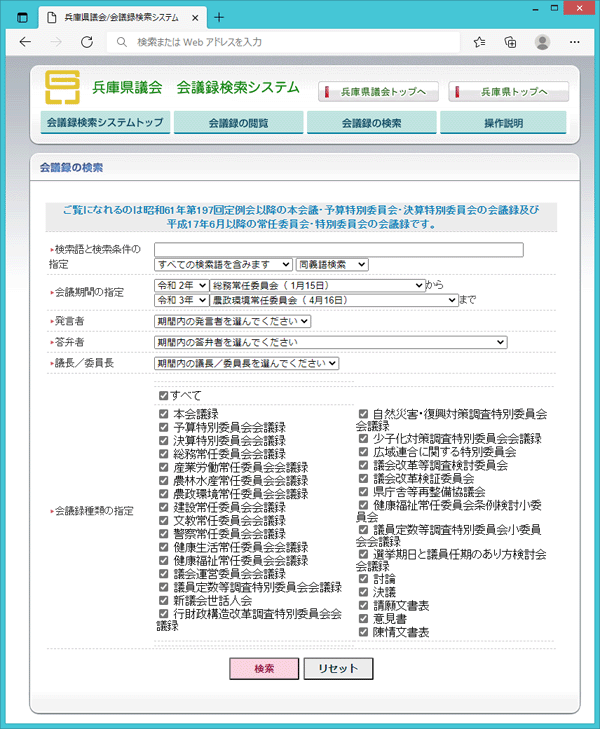Toggle 建設常任委員会会議録 checkbox

point(164,507)
